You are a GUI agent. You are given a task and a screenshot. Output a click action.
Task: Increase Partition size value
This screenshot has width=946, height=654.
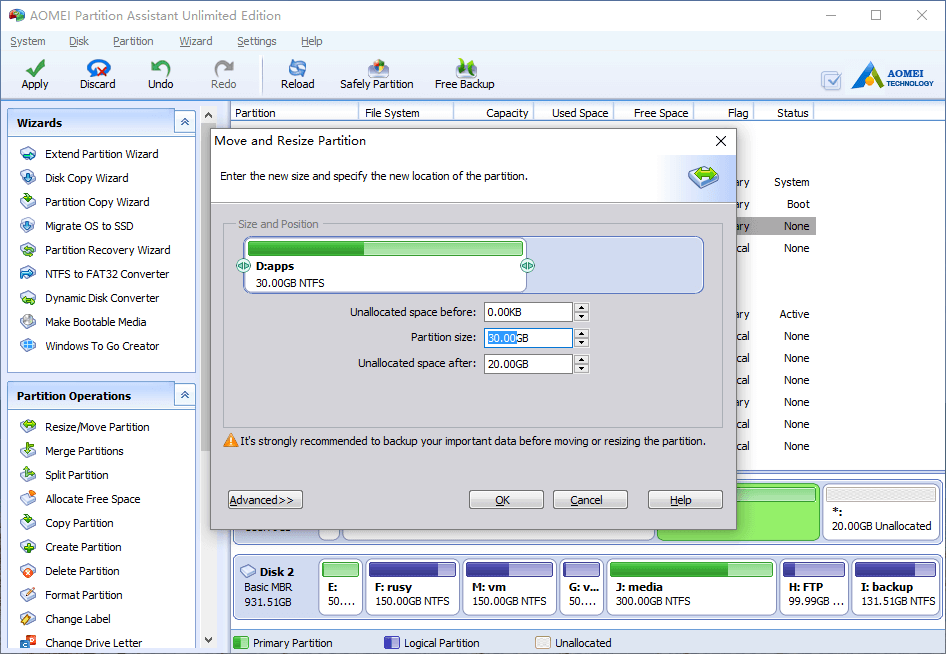(x=582, y=333)
